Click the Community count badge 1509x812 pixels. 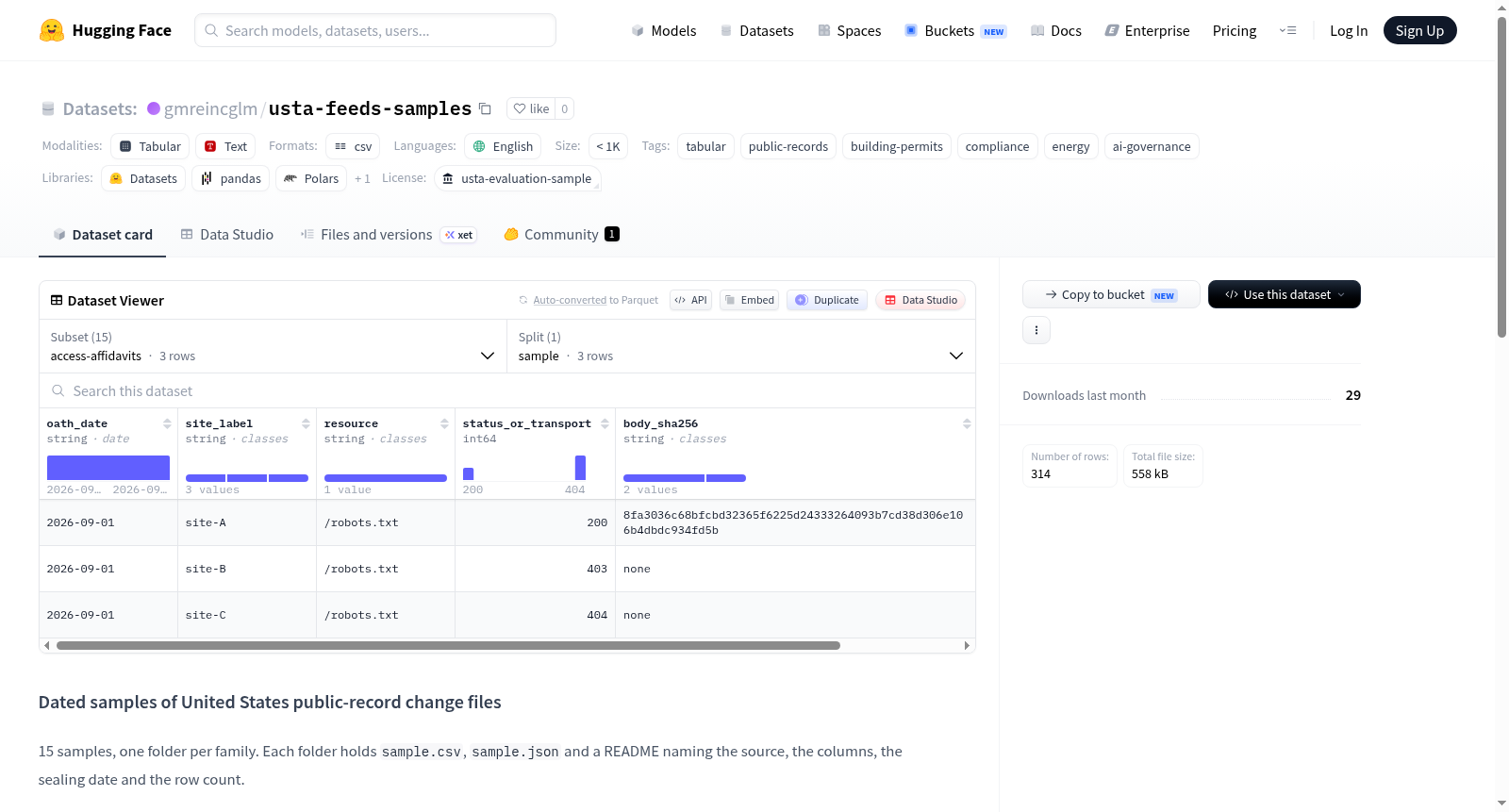coord(612,234)
